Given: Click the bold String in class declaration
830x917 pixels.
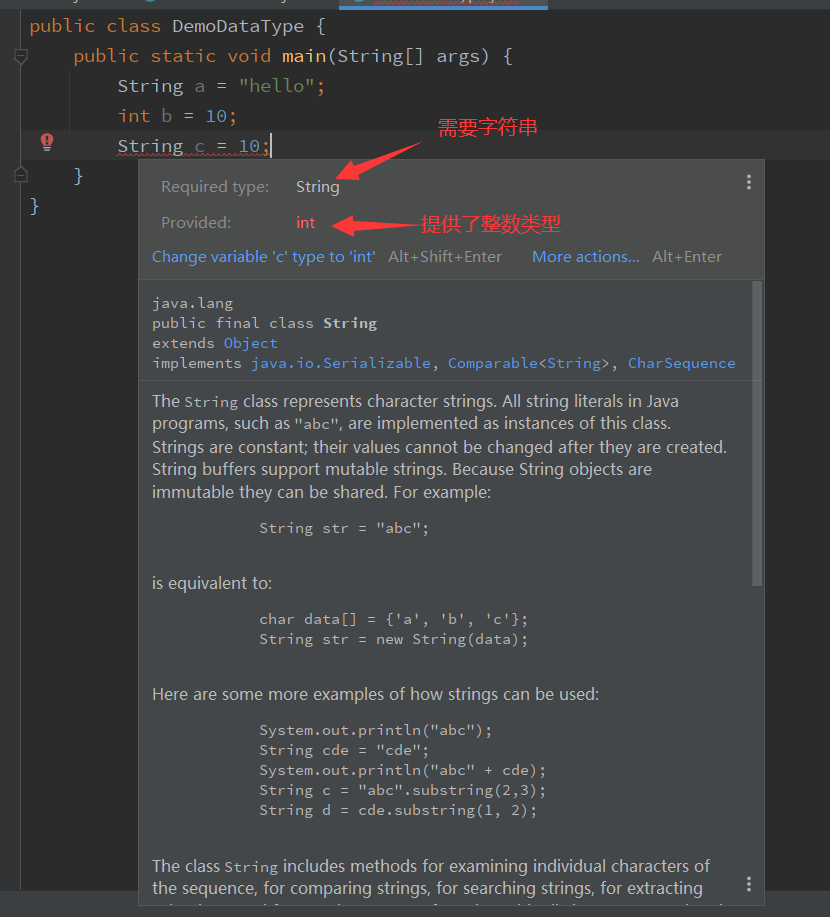Looking at the screenshot, I should click(350, 323).
